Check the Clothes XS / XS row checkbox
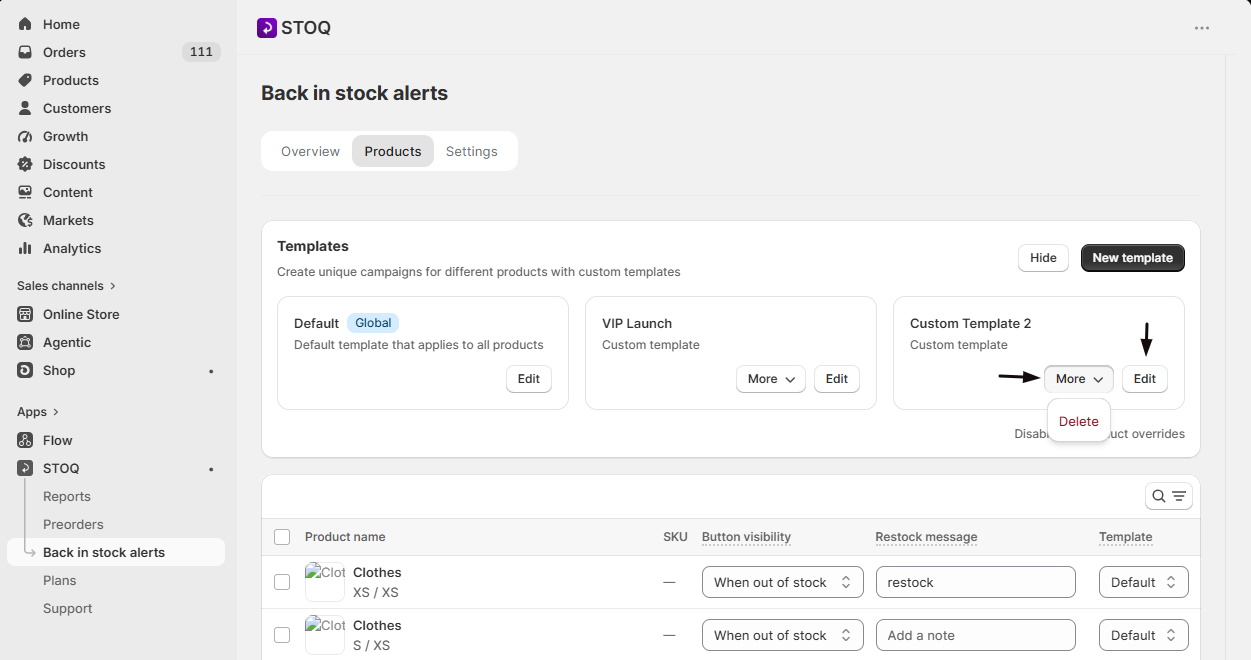1251x660 pixels. 282,582
